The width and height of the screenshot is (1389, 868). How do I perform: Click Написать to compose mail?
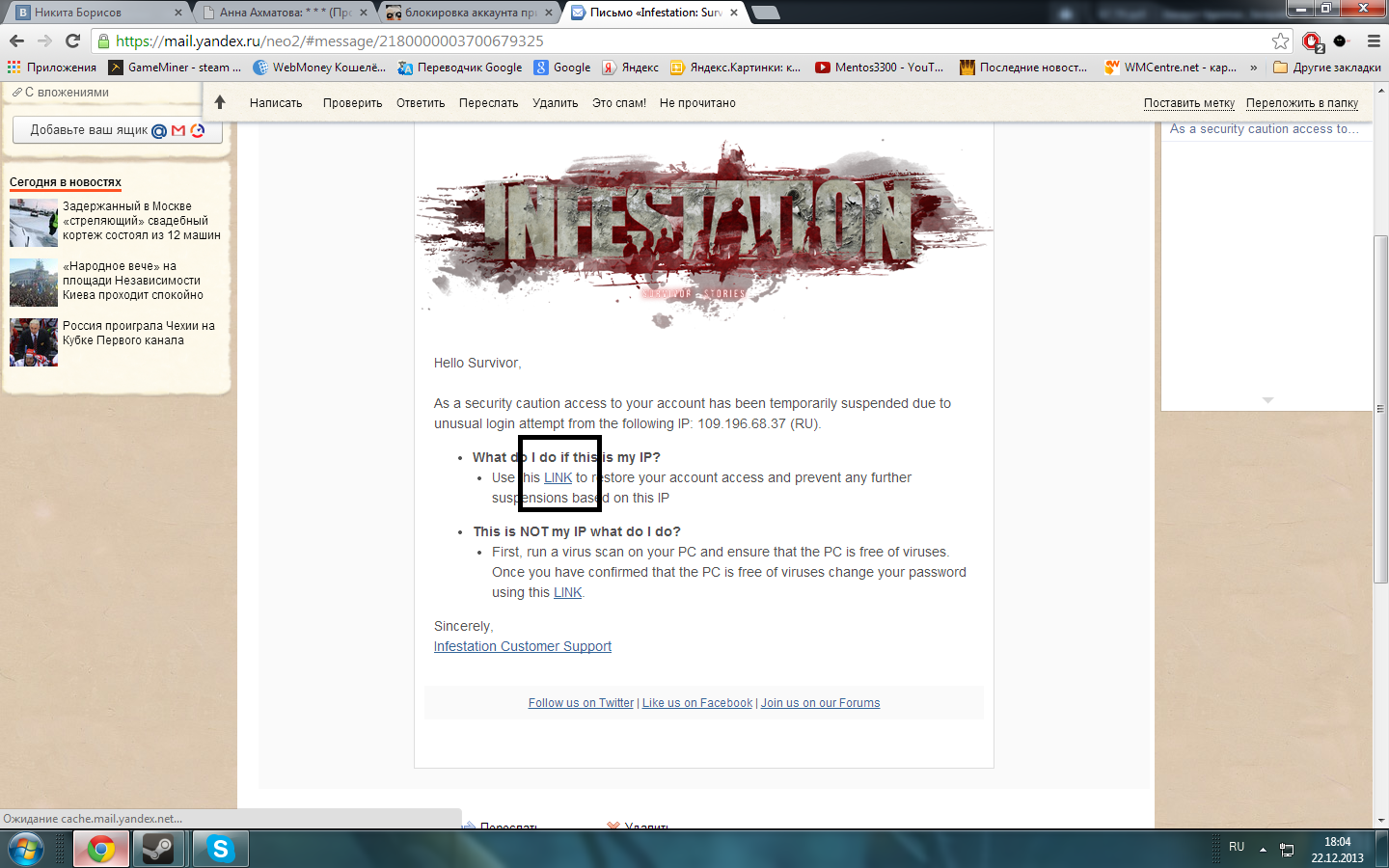click(x=276, y=103)
